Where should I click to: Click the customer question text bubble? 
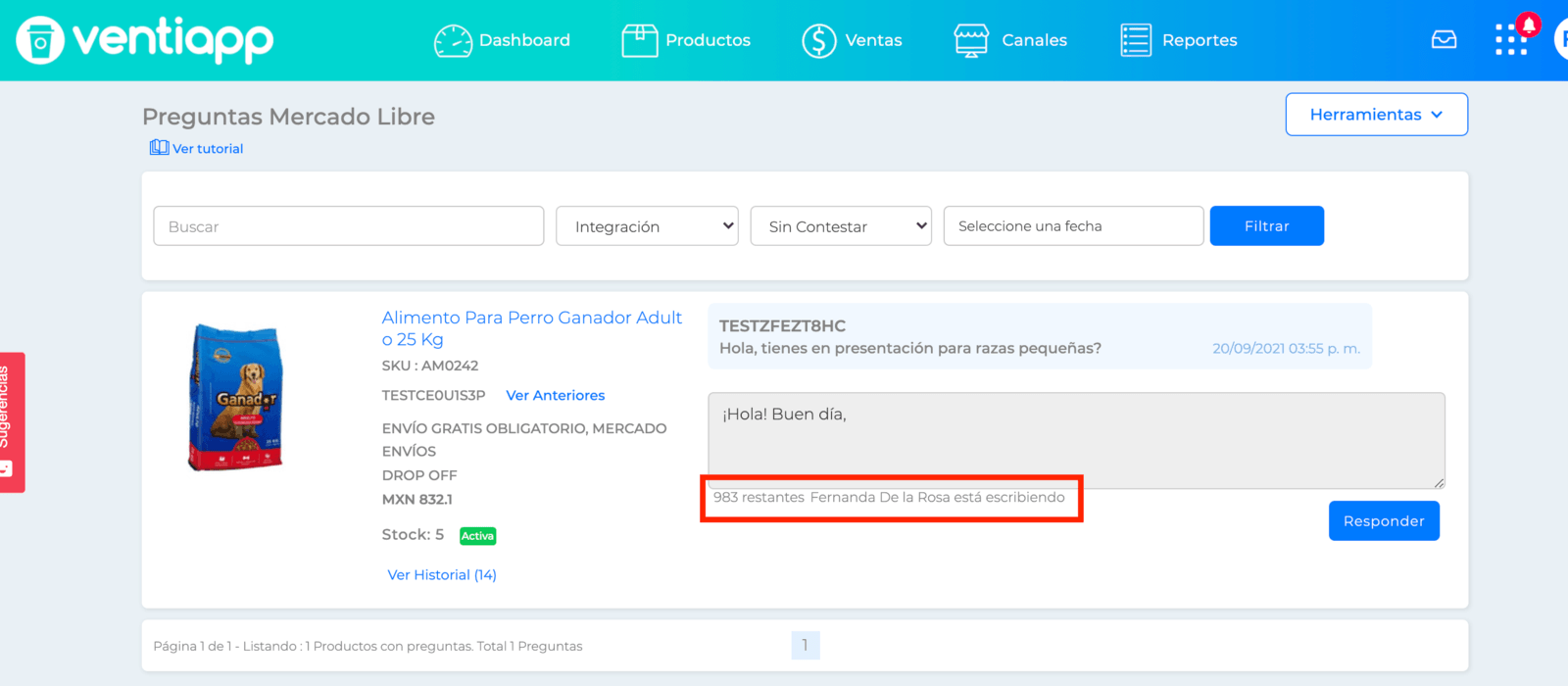coord(1040,336)
